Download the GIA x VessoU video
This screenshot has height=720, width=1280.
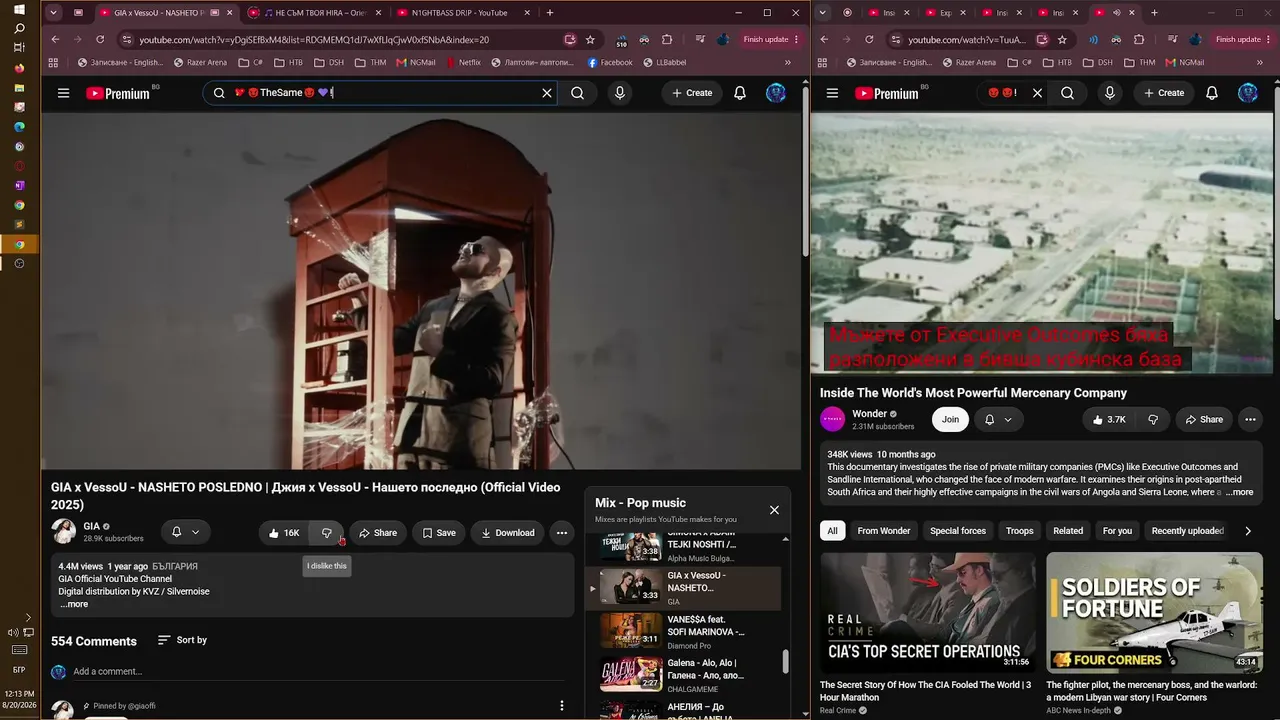click(508, 533)
